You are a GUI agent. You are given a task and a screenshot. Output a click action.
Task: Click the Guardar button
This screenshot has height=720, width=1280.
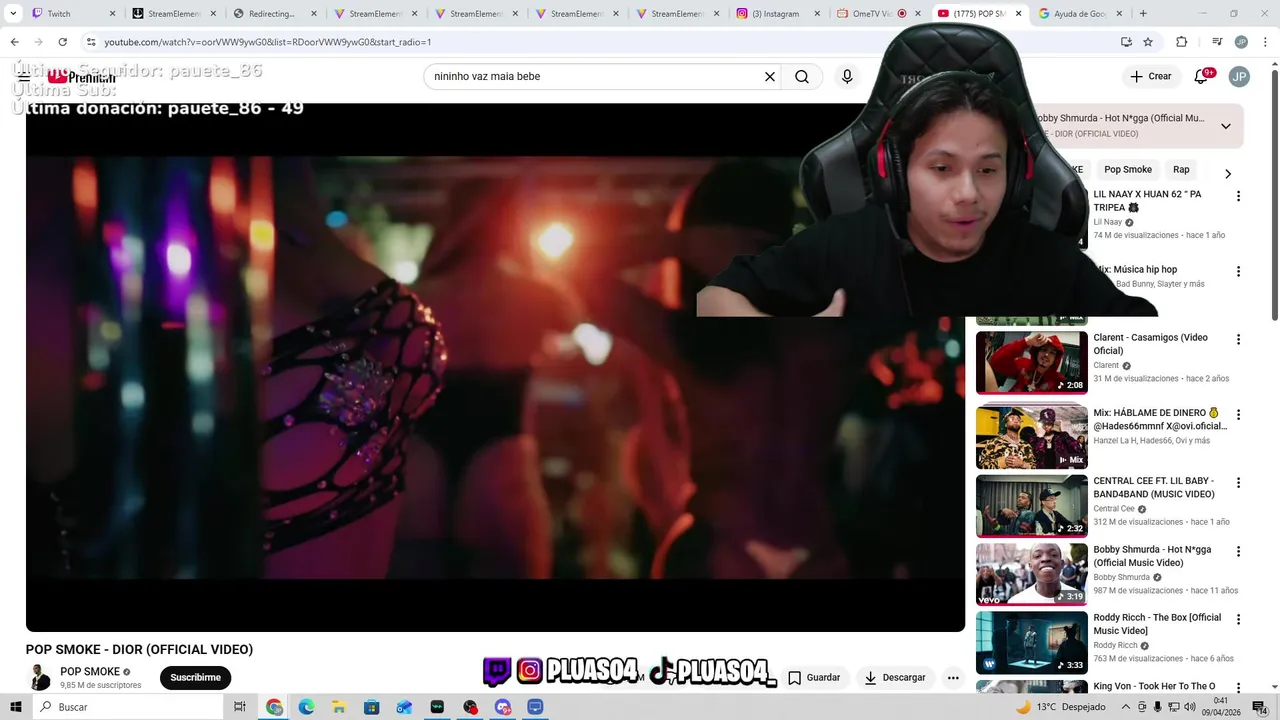pos(813,678)
